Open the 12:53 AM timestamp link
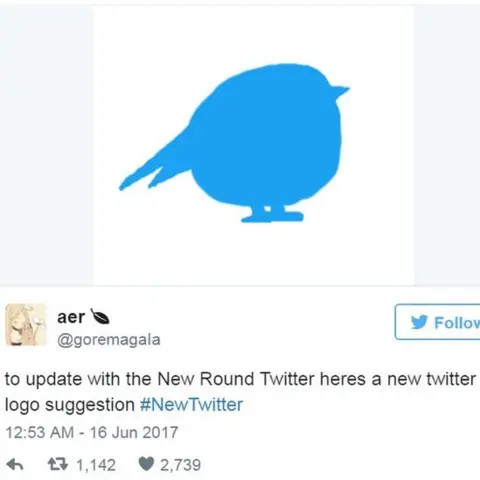The image size is (480, 480). 39,432
